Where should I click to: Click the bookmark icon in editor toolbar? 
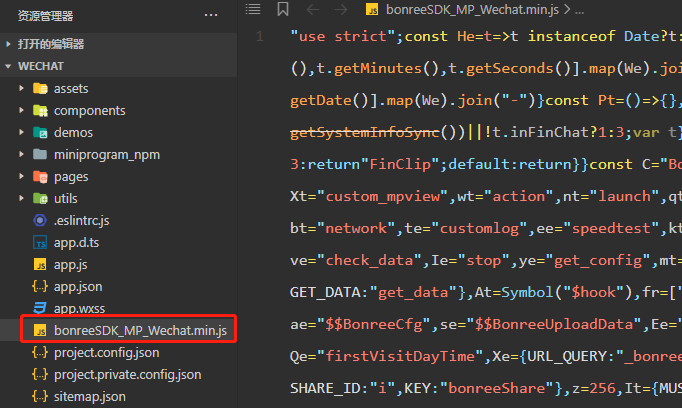click(283, 9)
